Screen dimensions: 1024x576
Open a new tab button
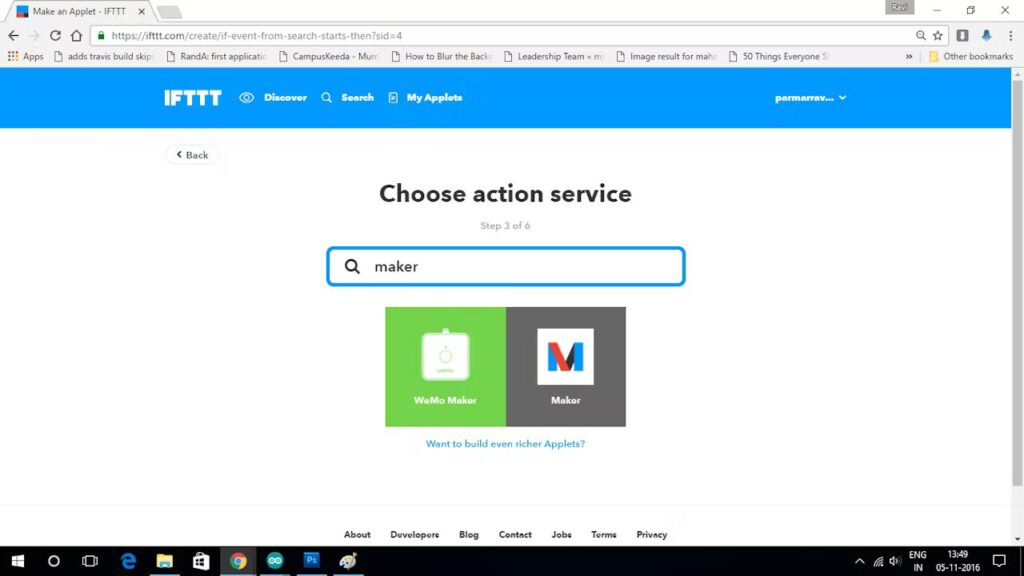pos(169,12)
